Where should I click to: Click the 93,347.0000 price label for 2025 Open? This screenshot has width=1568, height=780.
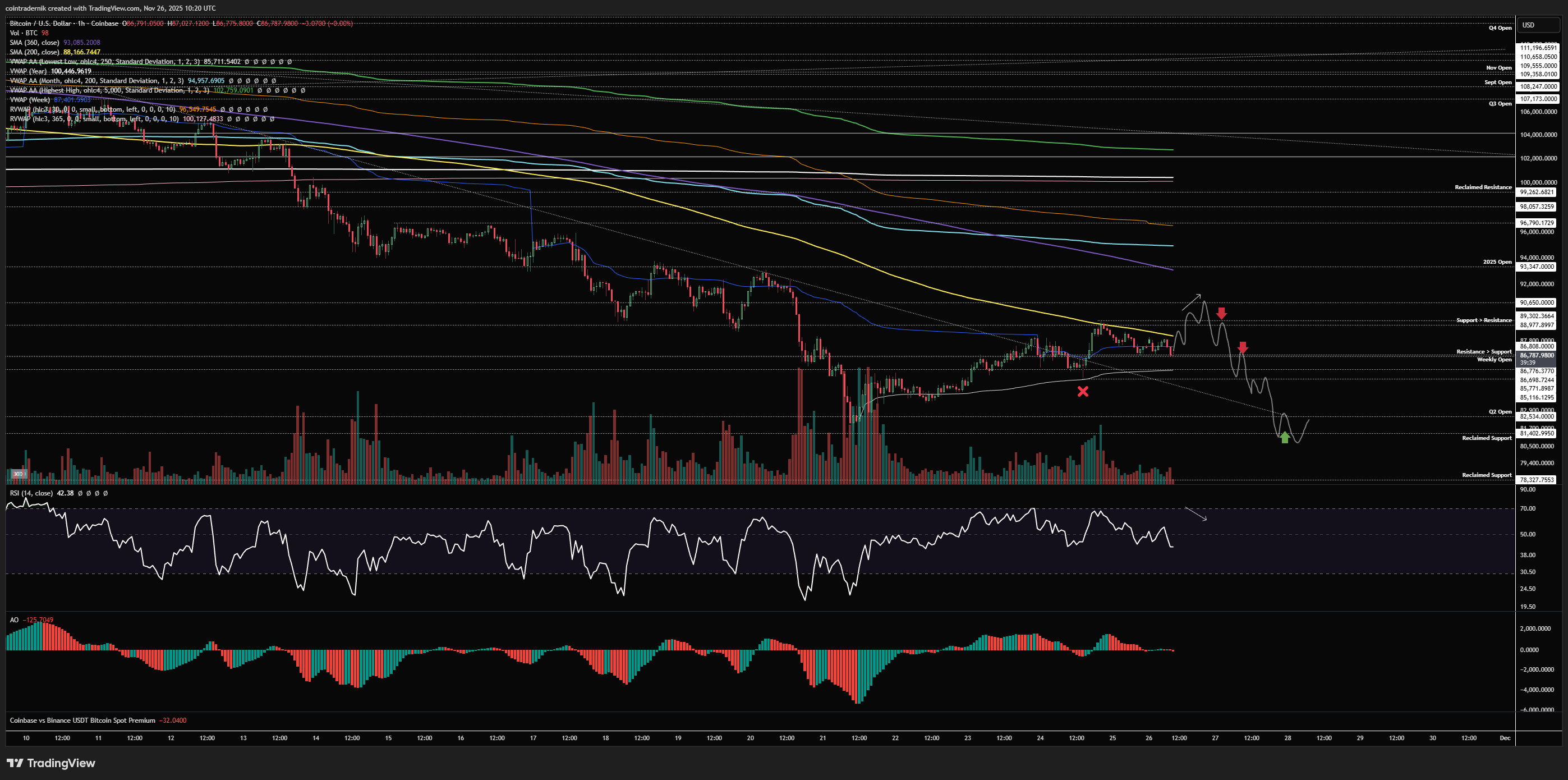click(1537, 267)
